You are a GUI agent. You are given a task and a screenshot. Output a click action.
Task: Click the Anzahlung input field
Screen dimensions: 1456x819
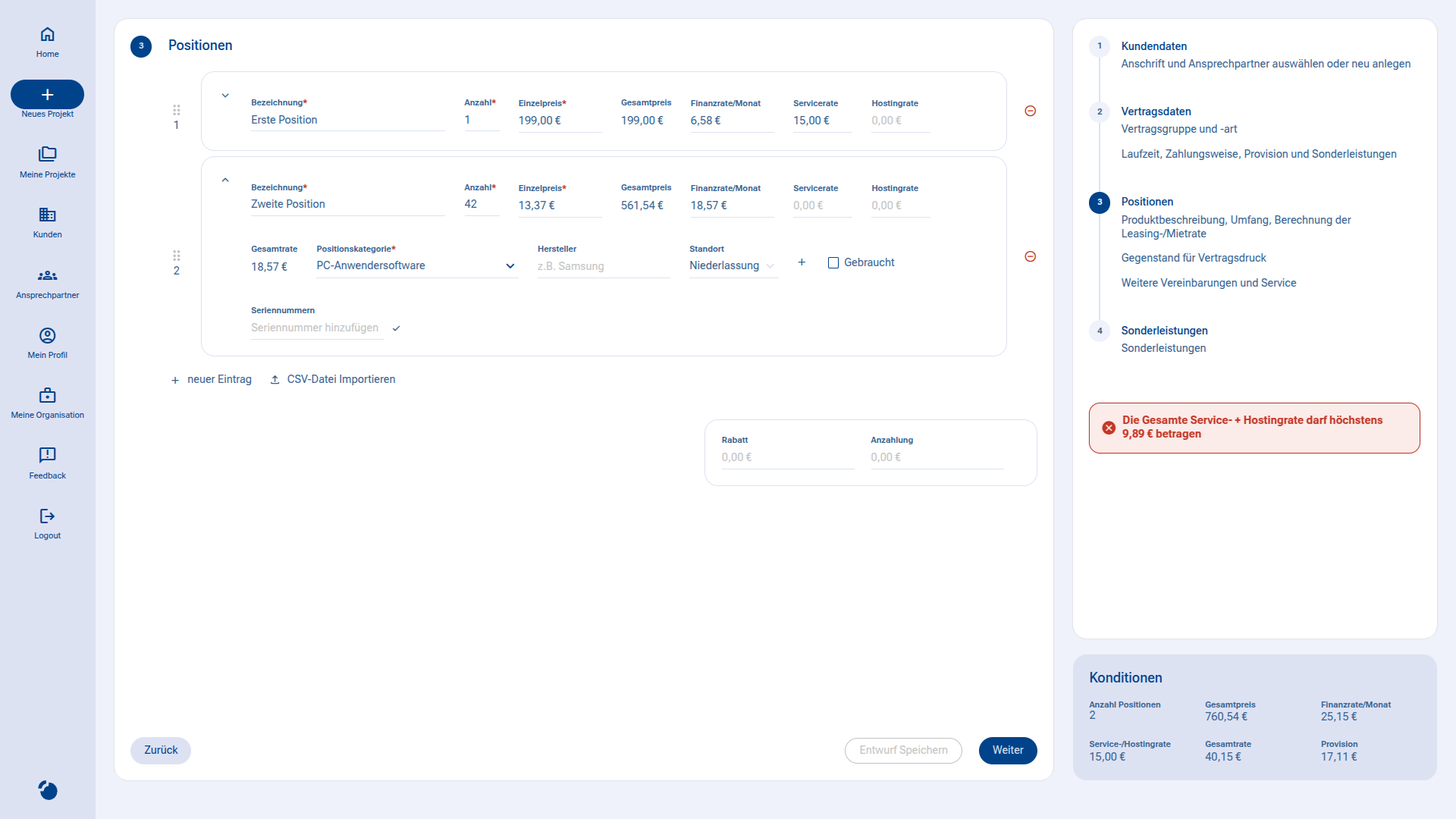point(937,457)
